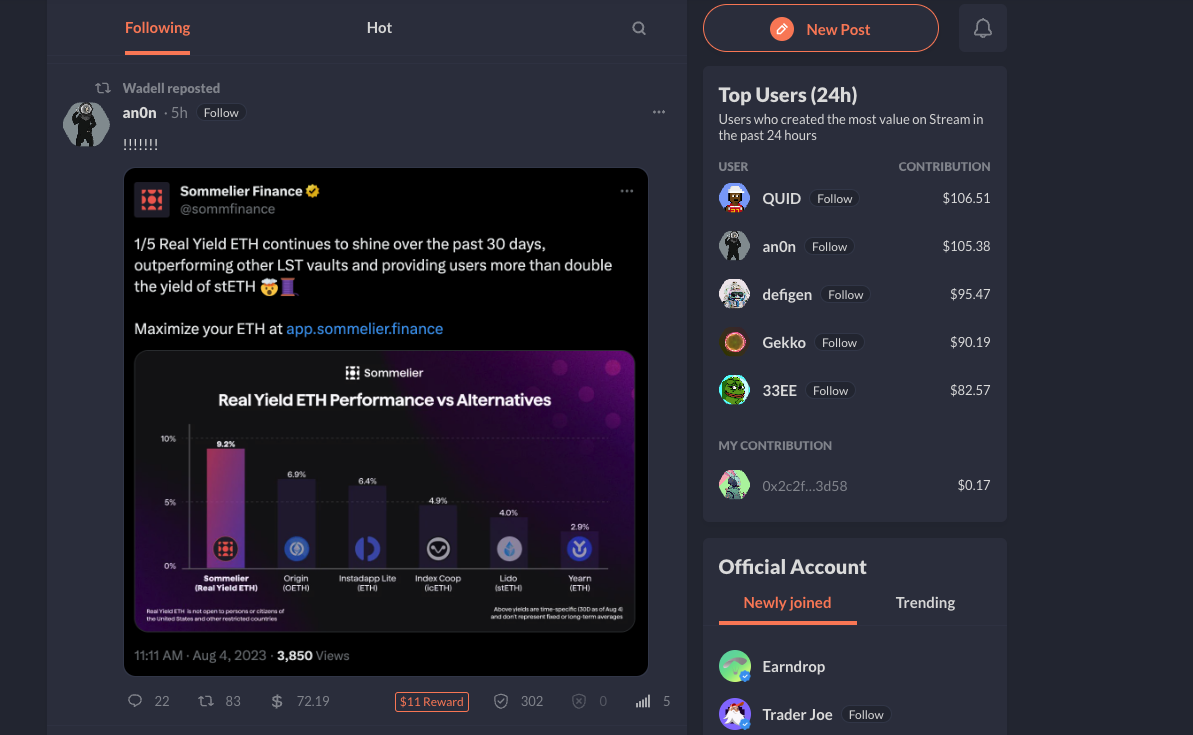Image resolution: width=1193 pixels, height=735 pixels.
Task: Open the embedded tweet's three-dot menu
Action: pos(626,191)
